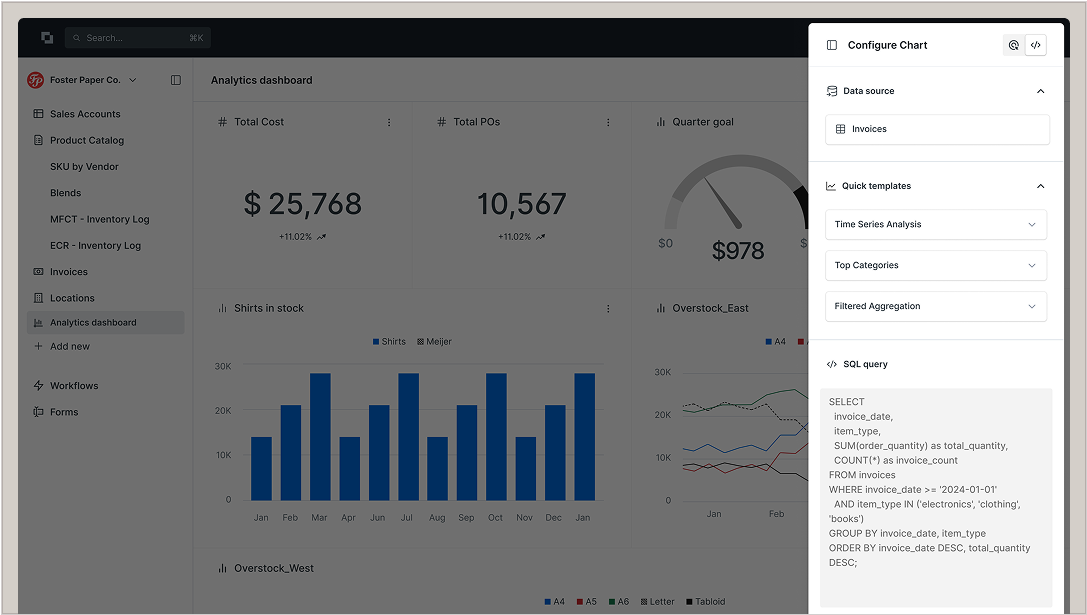Image resolution: width=1087 pixels, height=615 pixels.
Task: Open the Total Cost card options menu
Action: [x=389, y=122]
